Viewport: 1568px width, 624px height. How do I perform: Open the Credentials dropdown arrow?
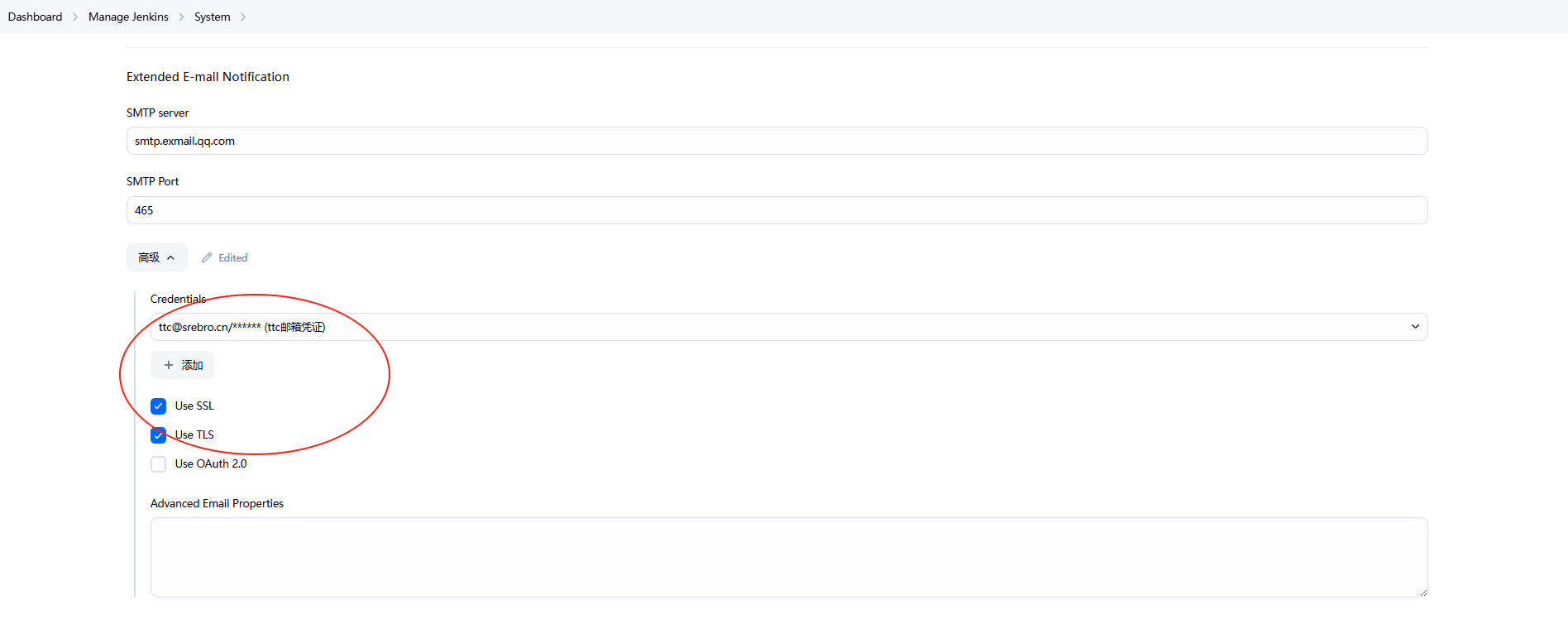[1415, 327]
